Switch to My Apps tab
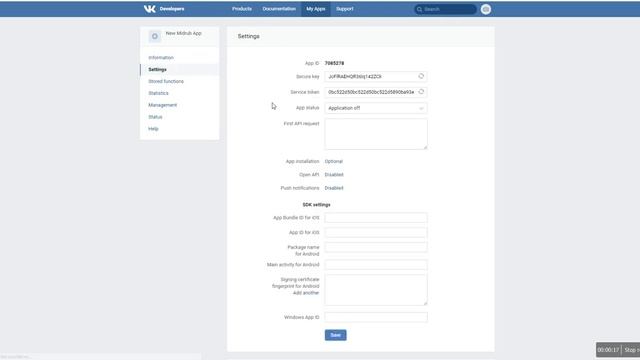Image resolution: width=640 pixels, height=360 pixels. point(316,9)
